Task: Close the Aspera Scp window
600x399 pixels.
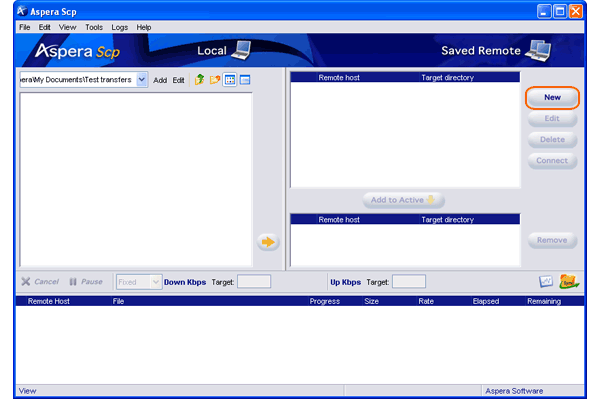Action: coord(576,11)
